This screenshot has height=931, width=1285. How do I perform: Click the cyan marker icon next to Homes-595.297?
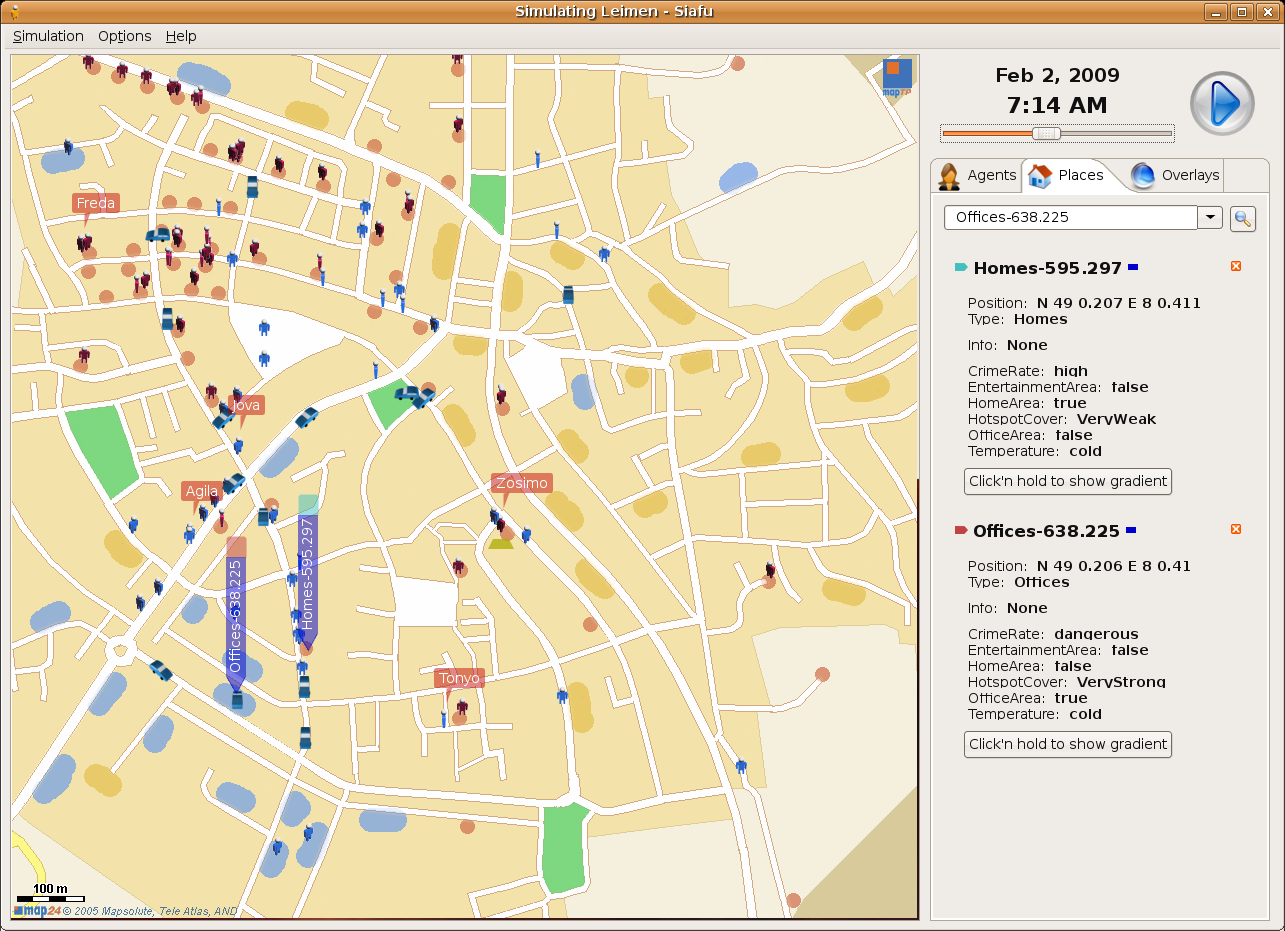(961, 267)
